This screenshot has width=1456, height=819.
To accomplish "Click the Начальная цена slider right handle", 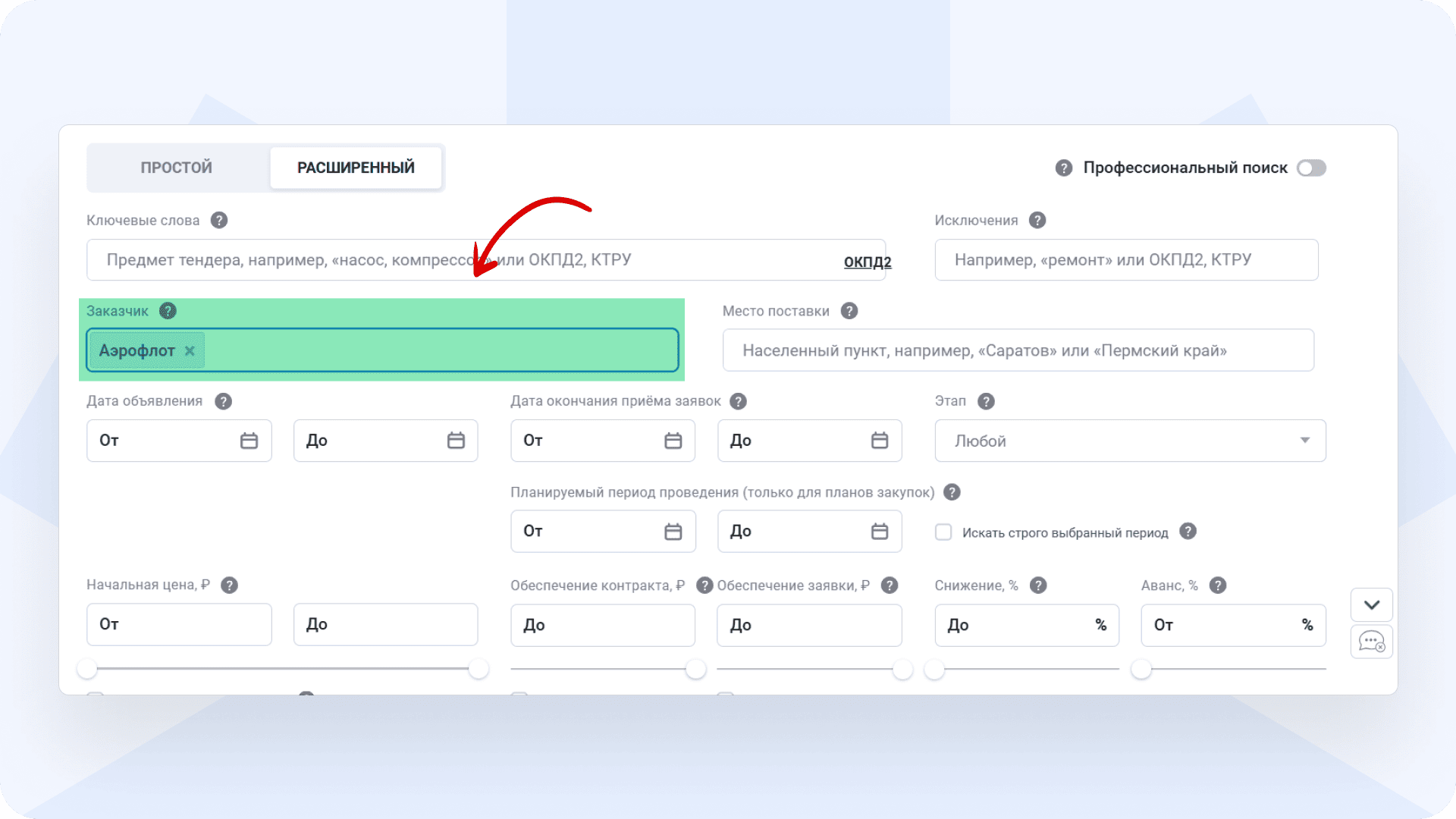I will 479,669.
